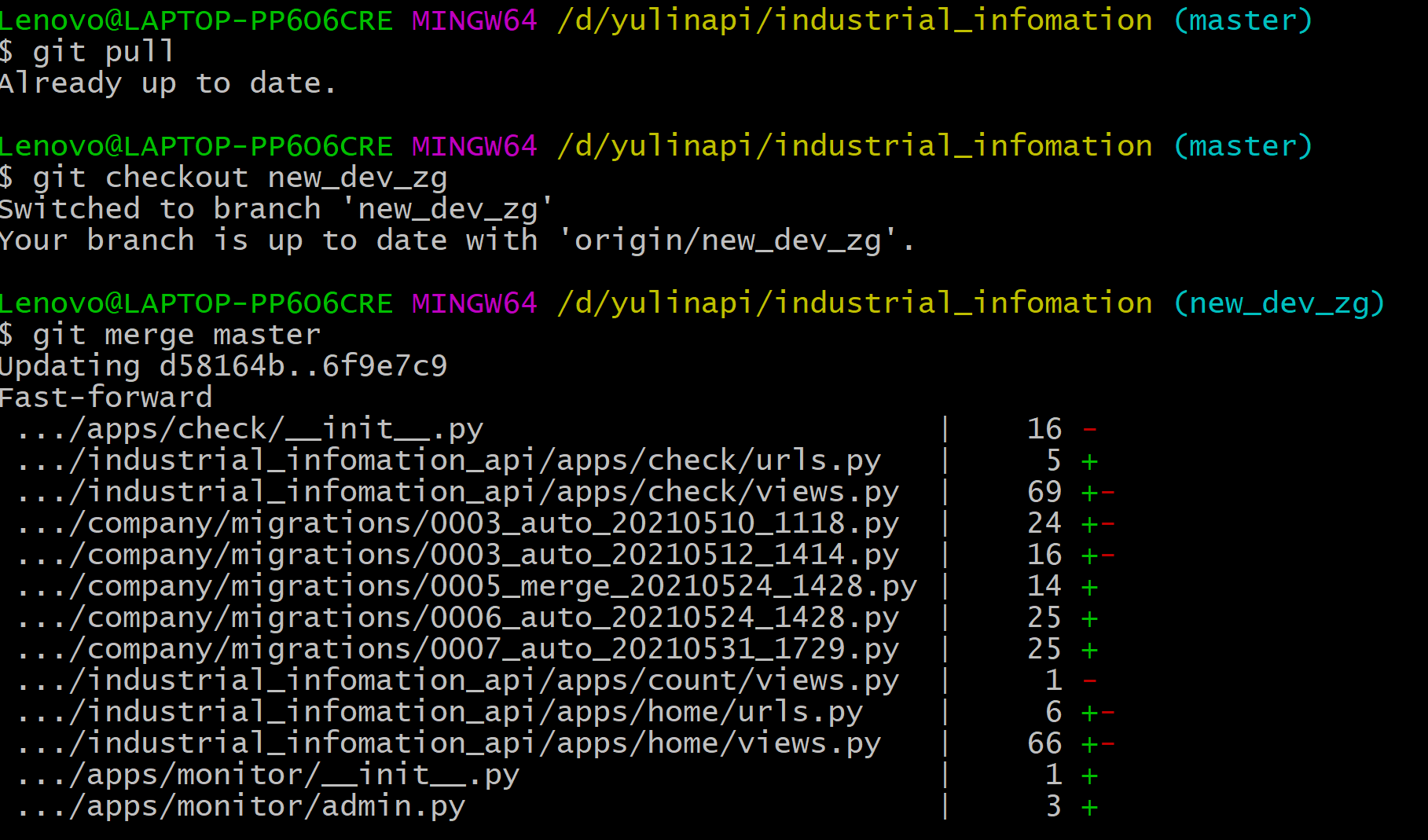The image size is (1428, 840).
Task: Click the 'git merge master' command
Action: coord(177,336)
